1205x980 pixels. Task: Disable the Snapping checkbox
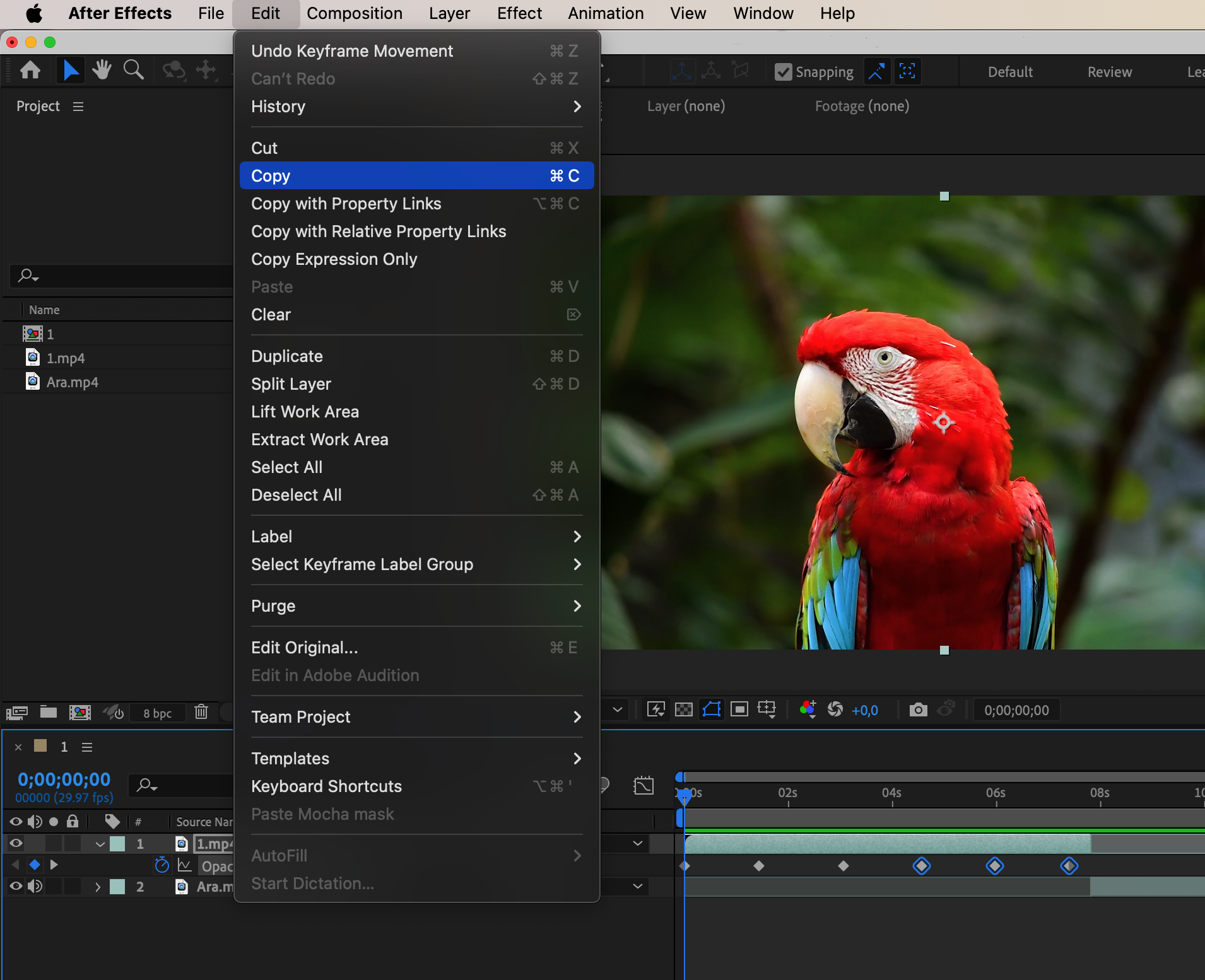(x=783, y=72)
